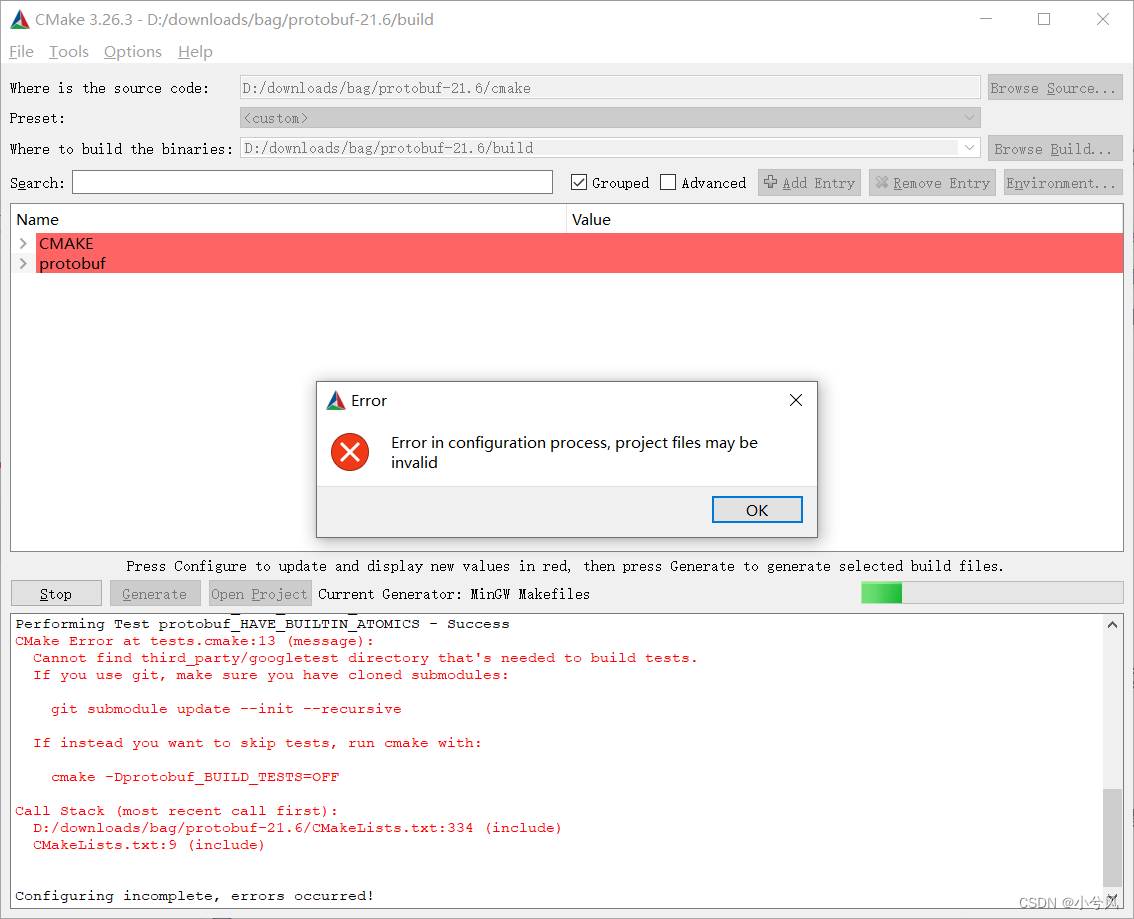Click the CMake logo in Error dialog title

[x=336, y=401]
